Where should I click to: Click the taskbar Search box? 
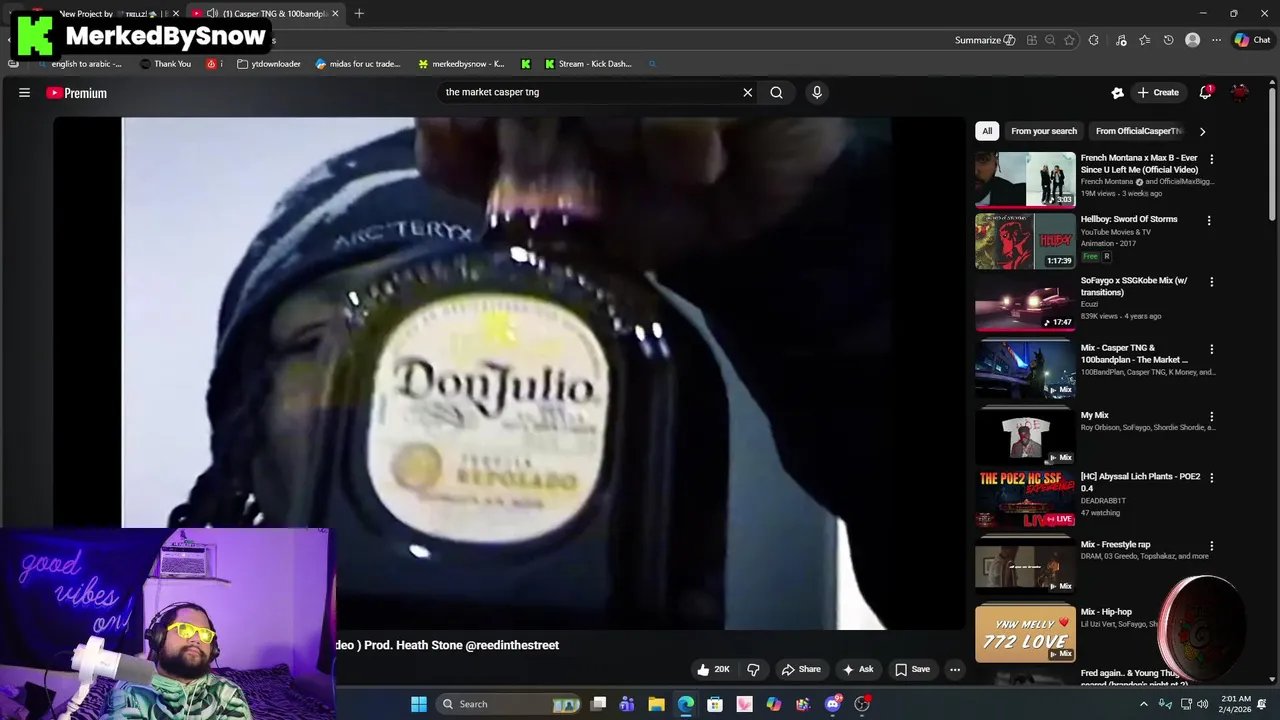(x=510, y=704)
